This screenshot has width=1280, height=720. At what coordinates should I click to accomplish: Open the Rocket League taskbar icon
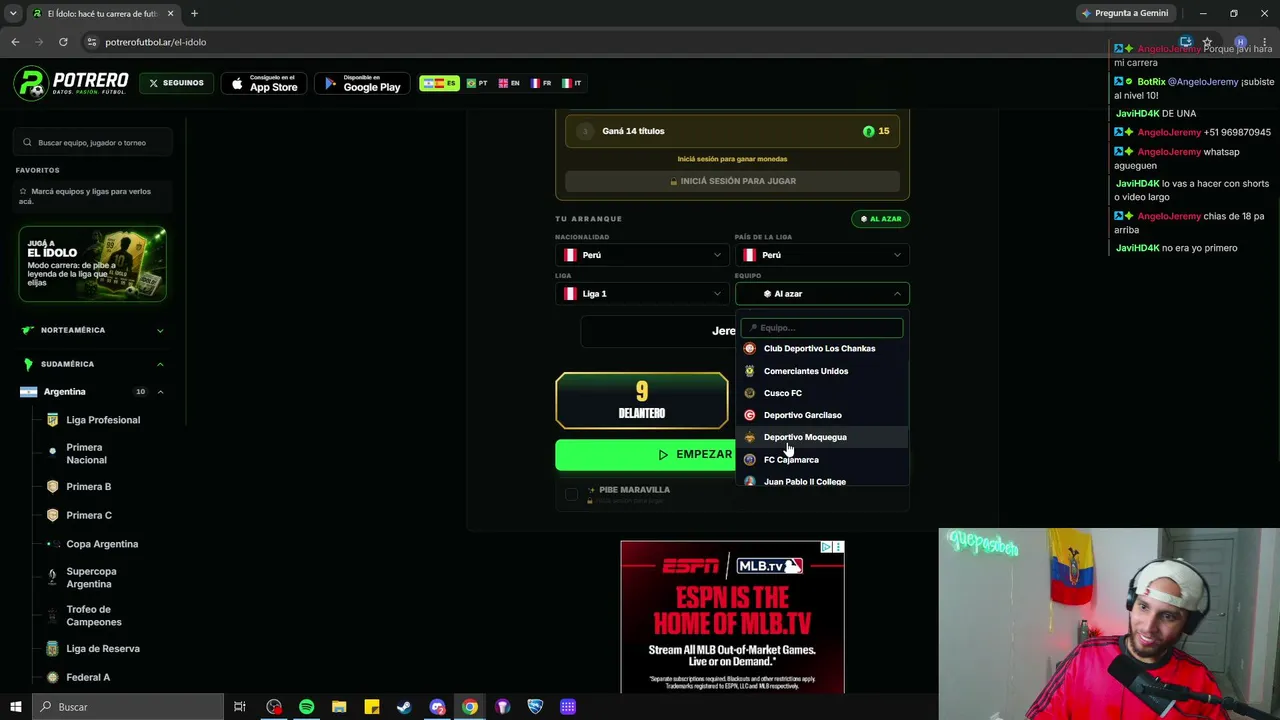pos(535,707)
